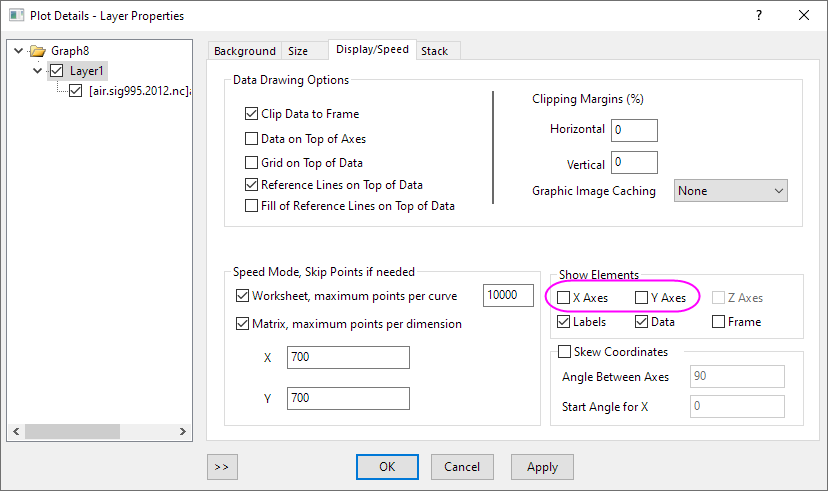The image size is (828, 491).
Task: Switch to the Background tab
Action: 244,51
